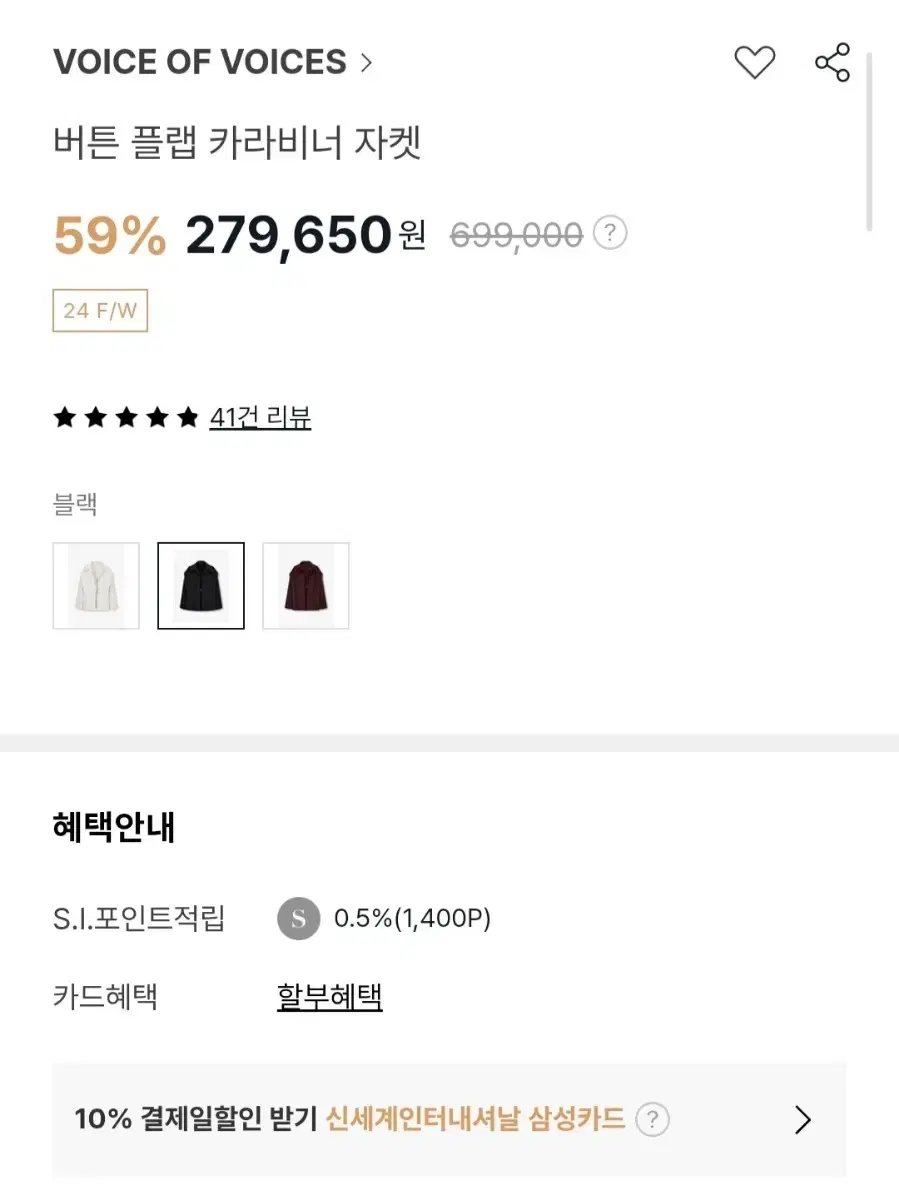This screenshot has height=1200, width=899.
Task: Open the 41건 리뷰 link
Action: pyautogui.click(x=260, y=418)
